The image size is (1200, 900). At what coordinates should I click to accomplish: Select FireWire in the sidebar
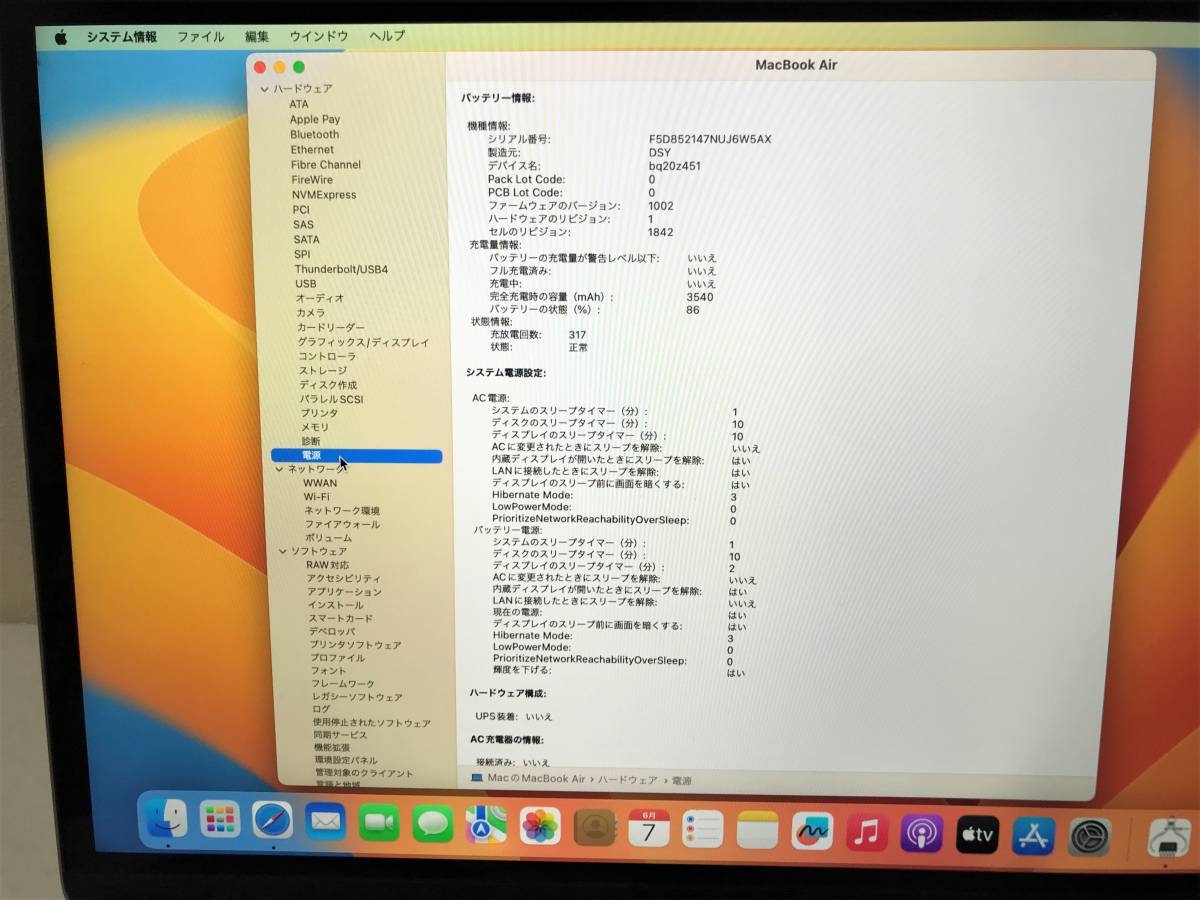coord(312,180)
